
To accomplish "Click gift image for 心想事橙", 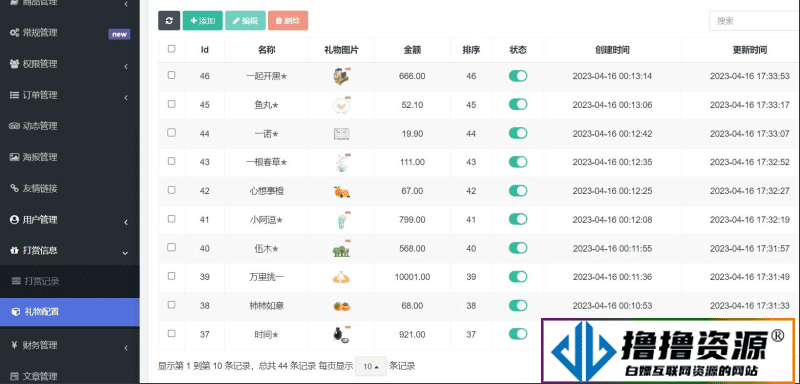I will 341,191.
